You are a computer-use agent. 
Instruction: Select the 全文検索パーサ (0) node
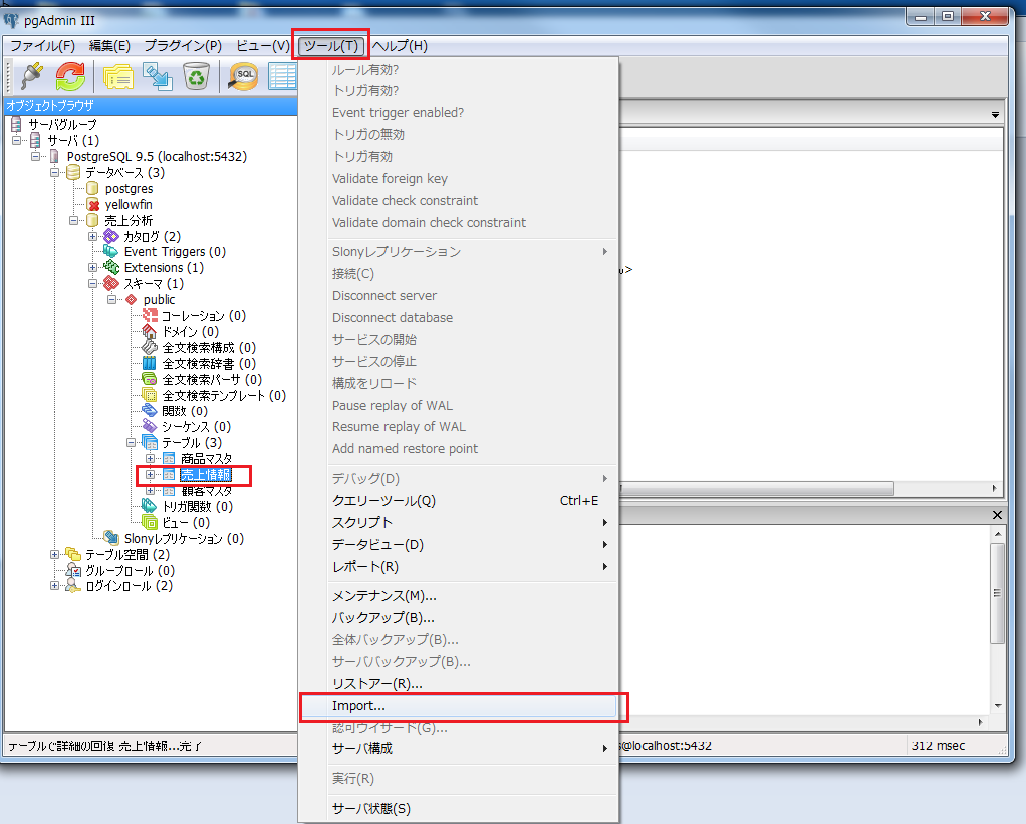(212, 380)
